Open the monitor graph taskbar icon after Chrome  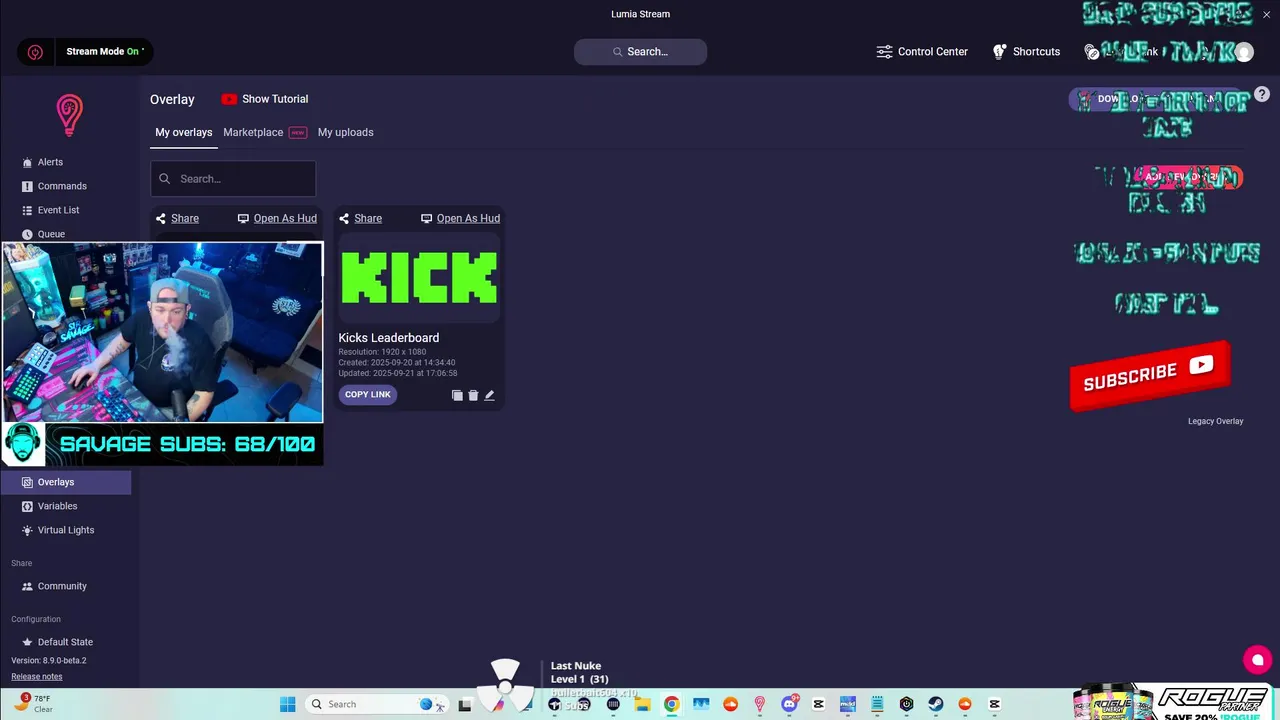(x=701, y=704)
